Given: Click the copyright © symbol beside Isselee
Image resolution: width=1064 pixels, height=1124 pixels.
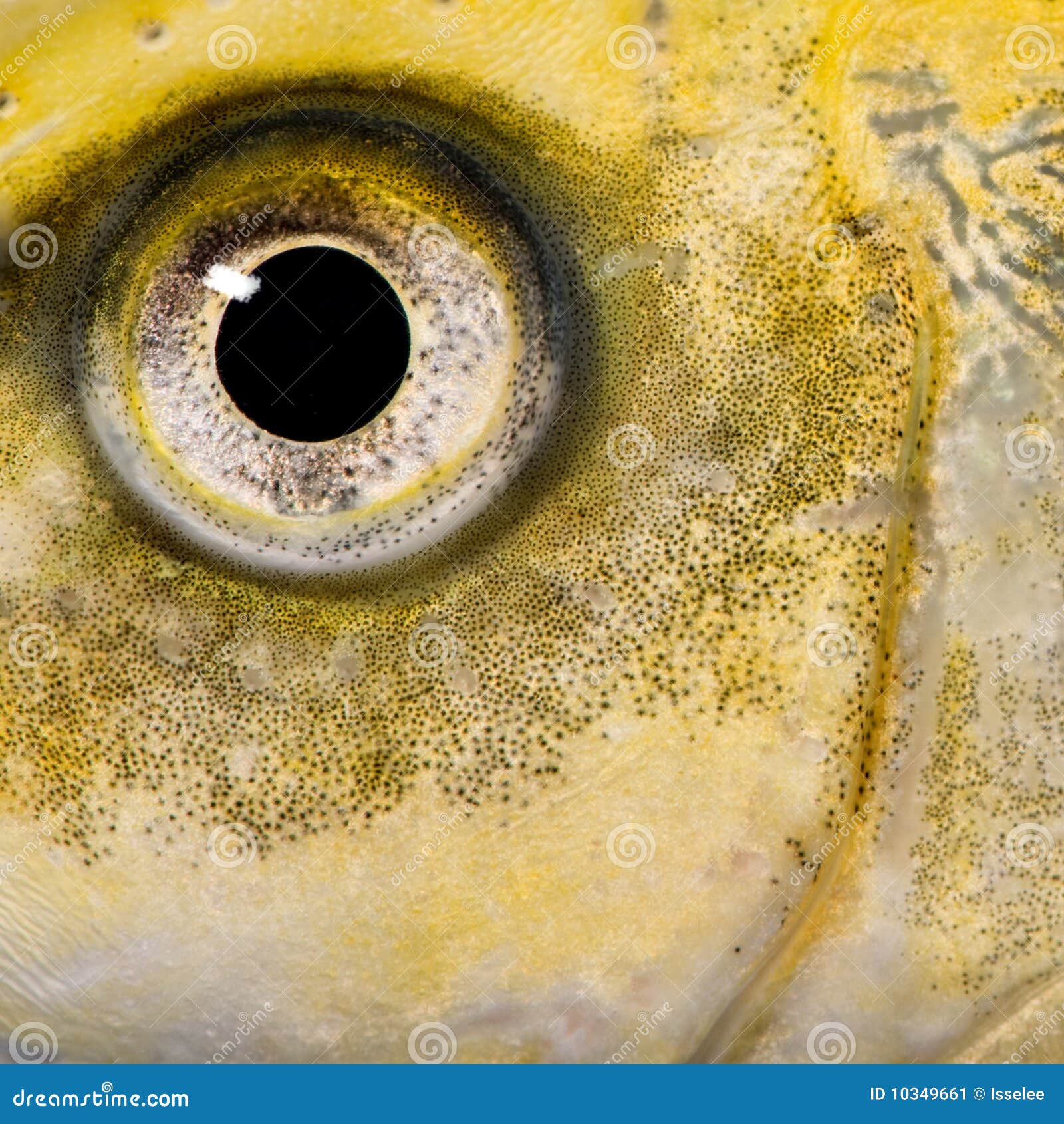Looking at the screenshot, I should pos(976,1093).
